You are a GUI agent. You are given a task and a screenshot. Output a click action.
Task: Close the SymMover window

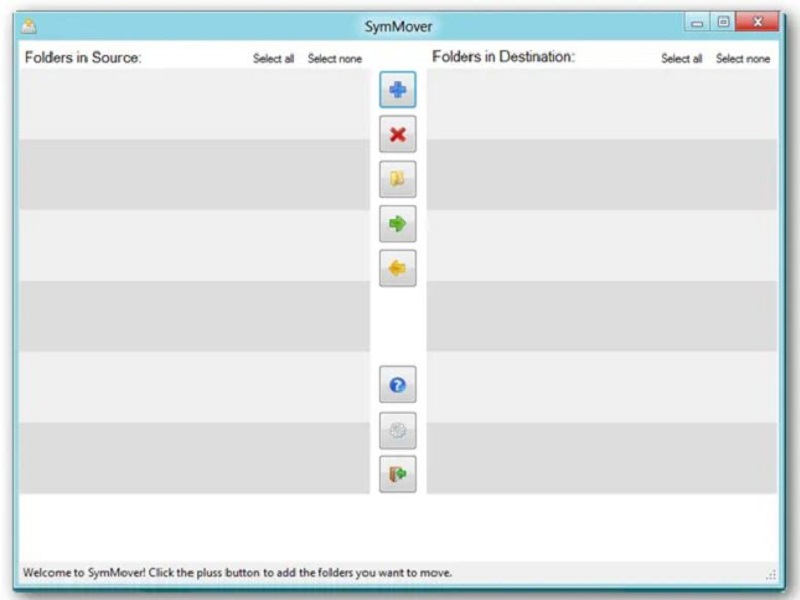pos(759,22)
